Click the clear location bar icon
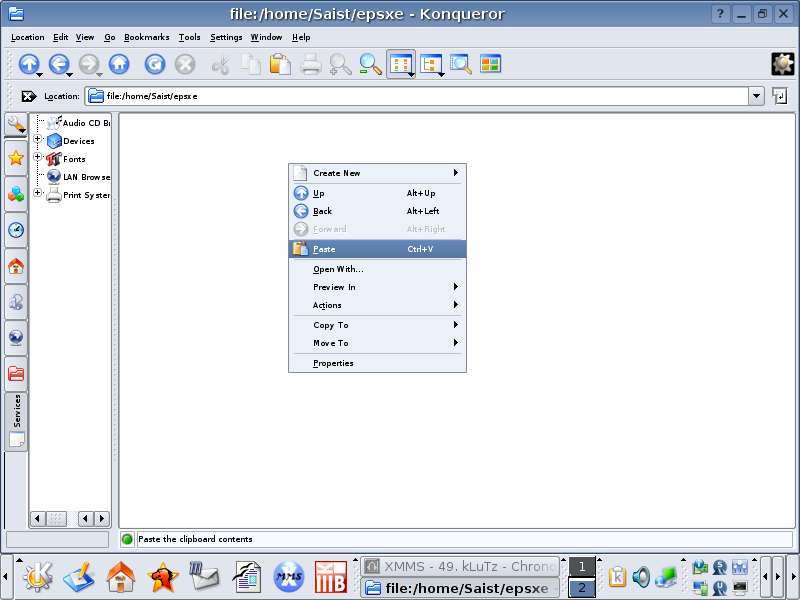This screenshot has width=800, height=600. [x=29, y=96]
